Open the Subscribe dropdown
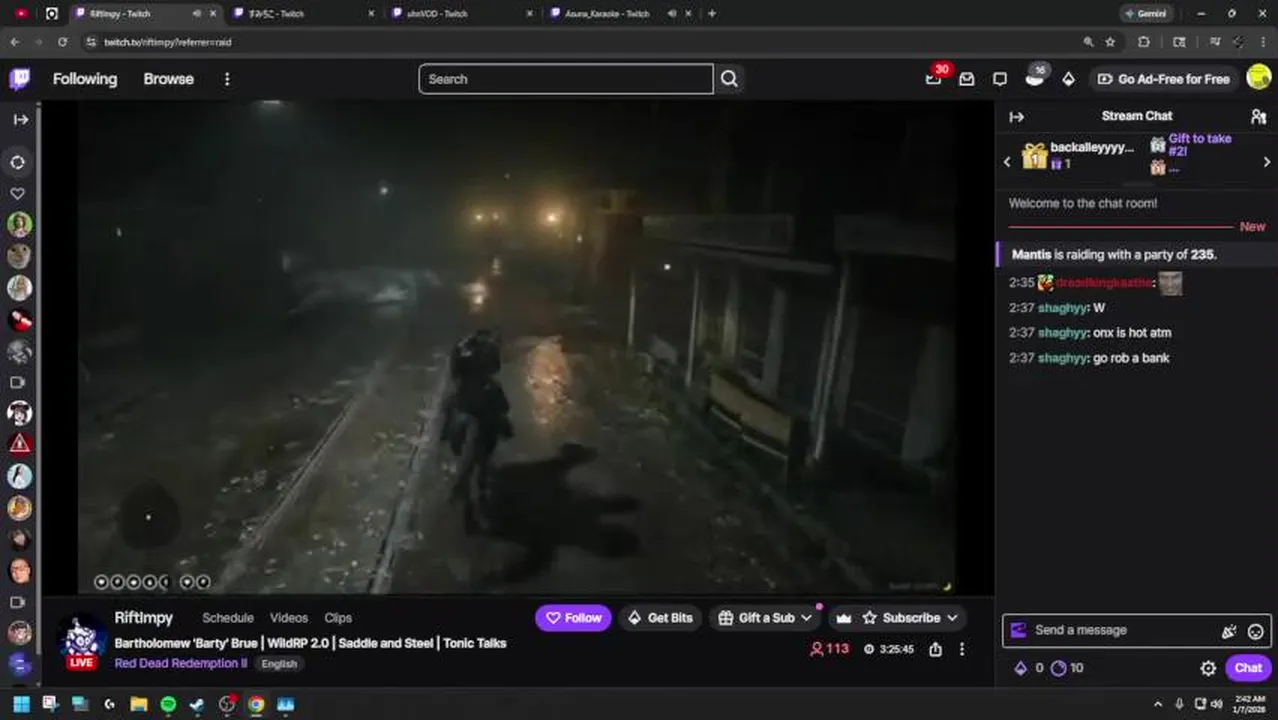This screenshot has height=720, width=1278. pyautogui.click(x=911, y=618)
